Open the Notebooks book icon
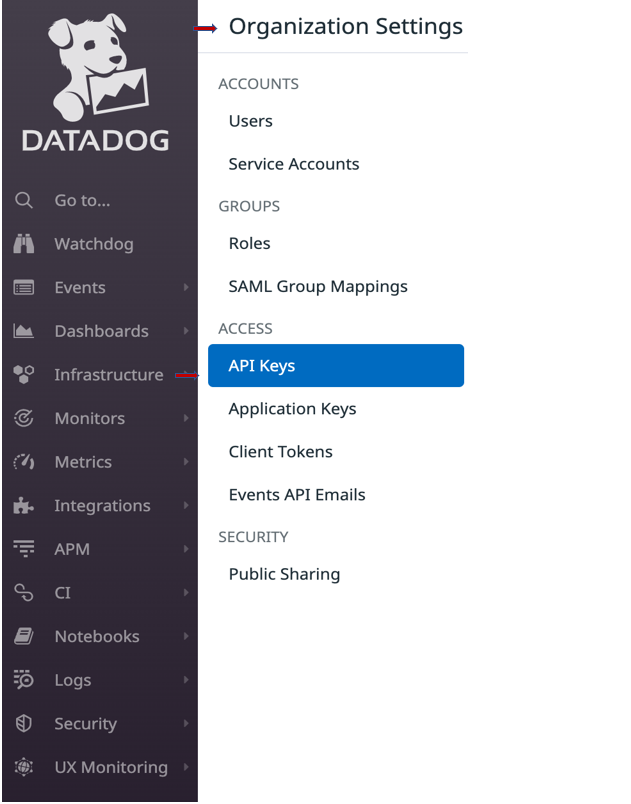This screenshot has width=631, height=804. (x=24, y=637)
